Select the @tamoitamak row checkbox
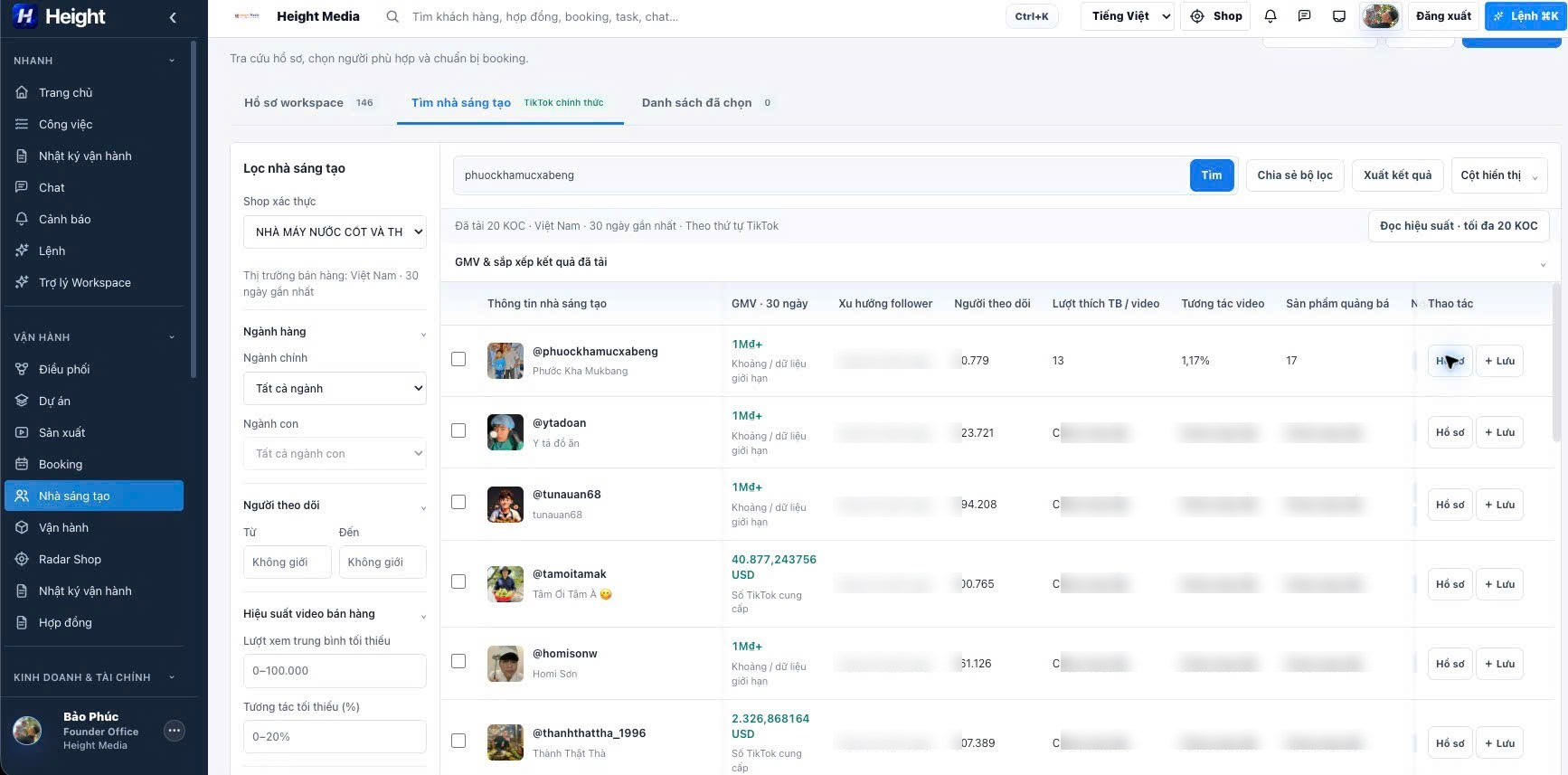This screenshot has height=775, width=1568. 458,581
